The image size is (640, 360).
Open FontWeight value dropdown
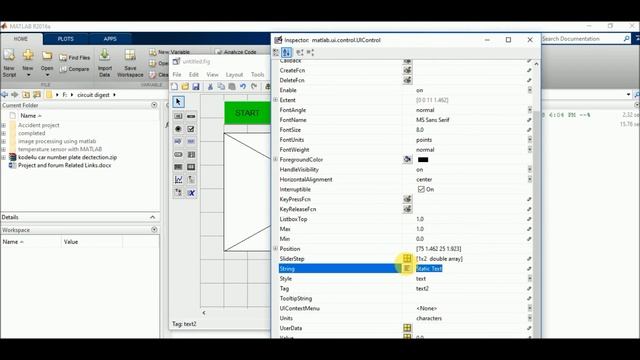(529, 150)
